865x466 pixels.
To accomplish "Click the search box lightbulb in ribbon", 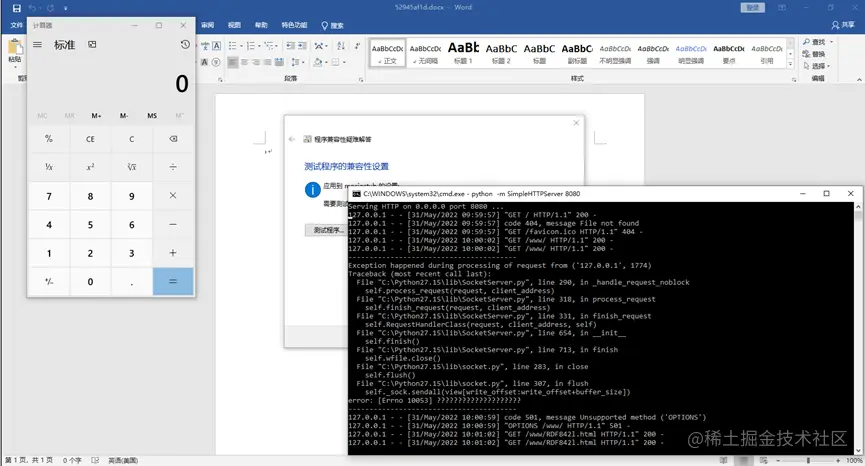I will pyautogui.click(x=324, y=25).
